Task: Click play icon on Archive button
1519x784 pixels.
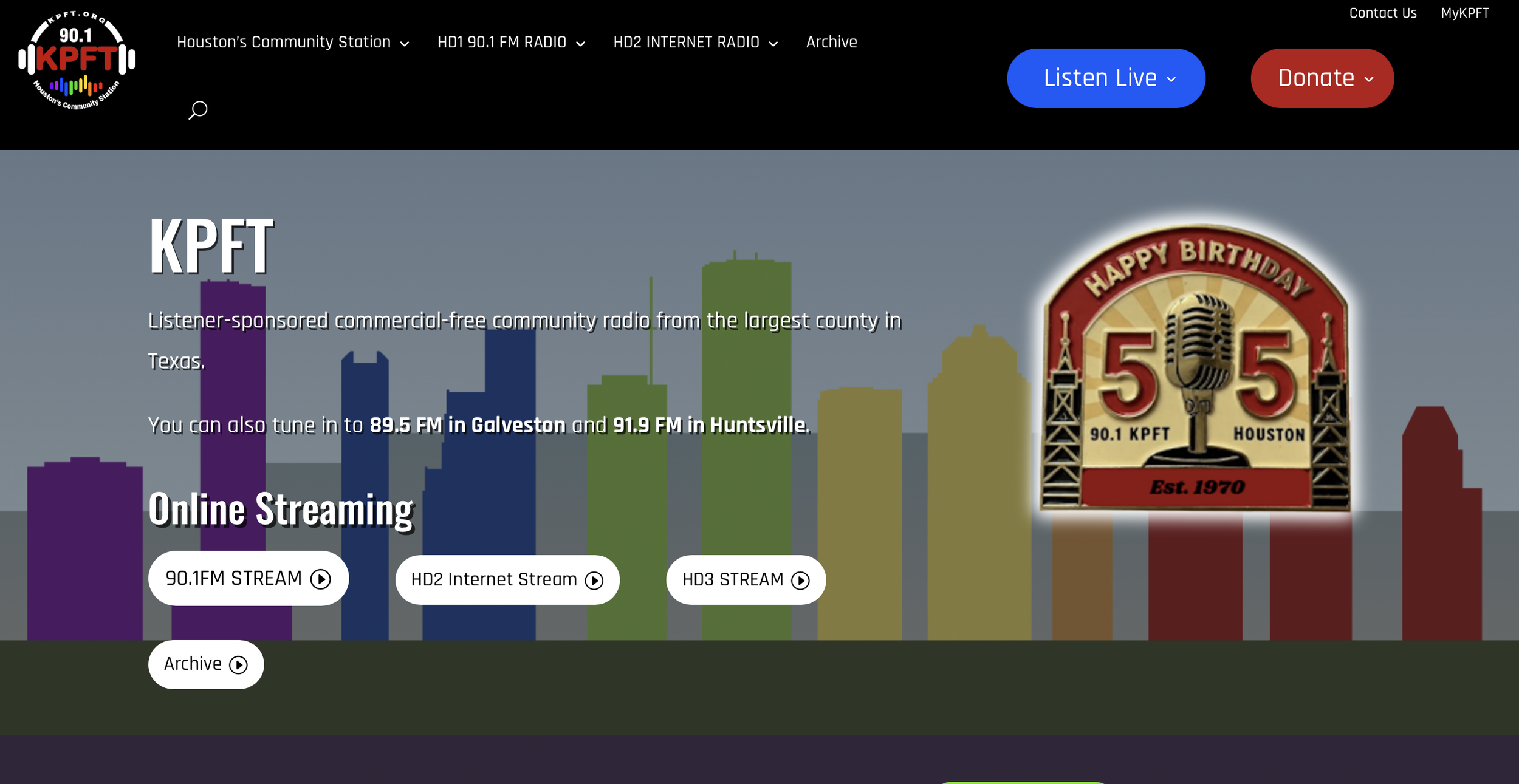Action: (x=238, y=665)
